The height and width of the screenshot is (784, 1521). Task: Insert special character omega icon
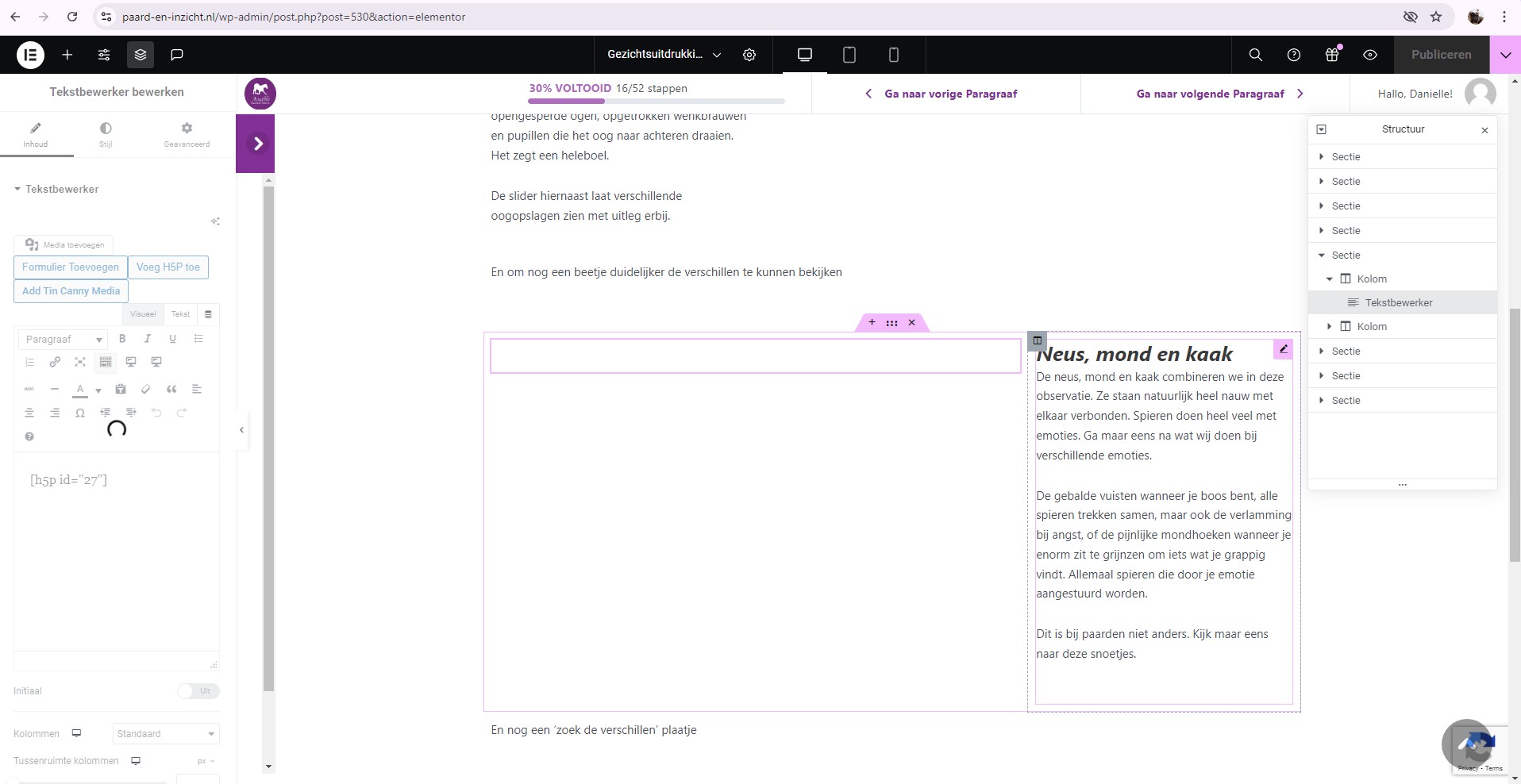point(80,413)
